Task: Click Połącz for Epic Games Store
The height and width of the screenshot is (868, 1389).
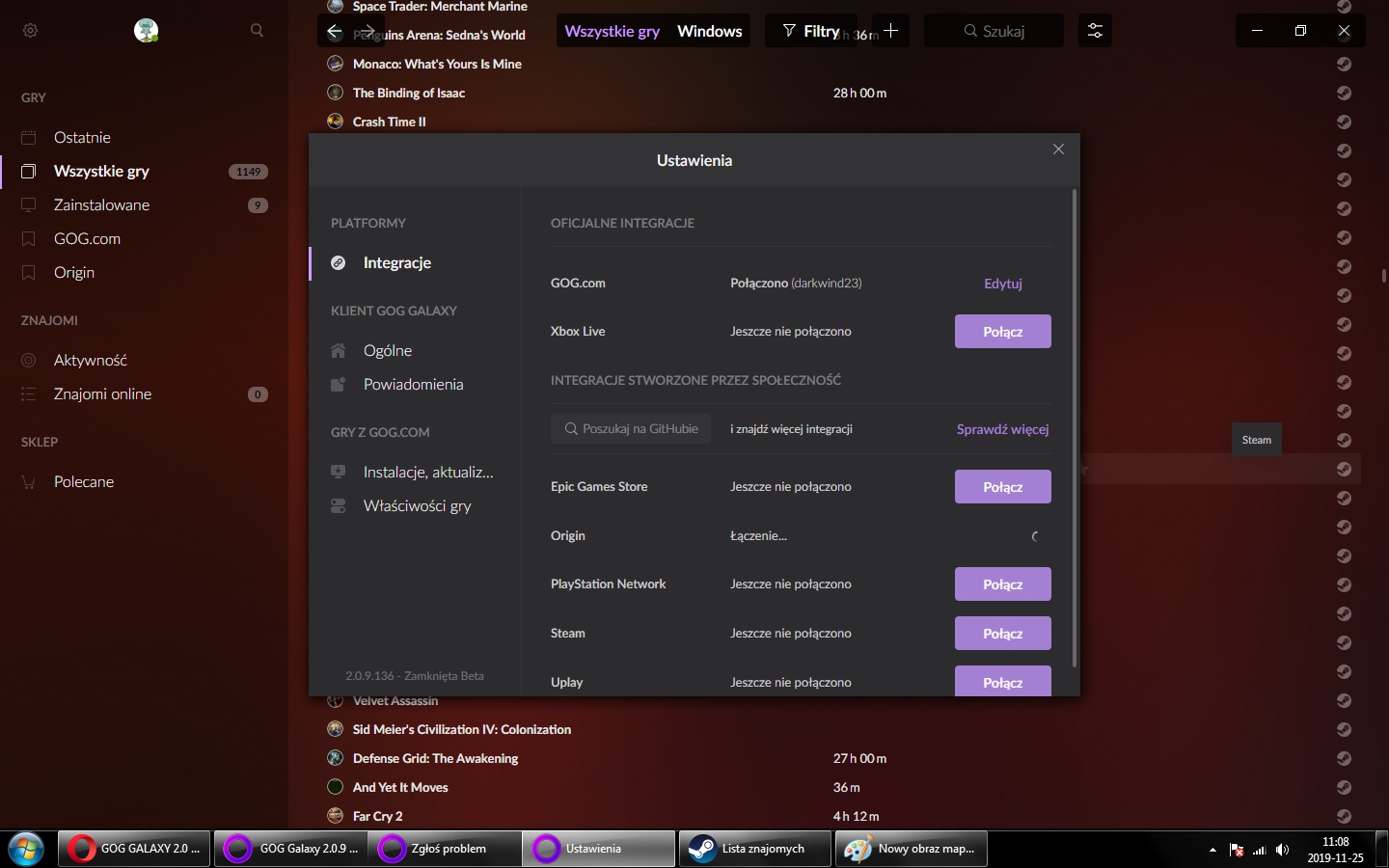Action: (1003, 487)
